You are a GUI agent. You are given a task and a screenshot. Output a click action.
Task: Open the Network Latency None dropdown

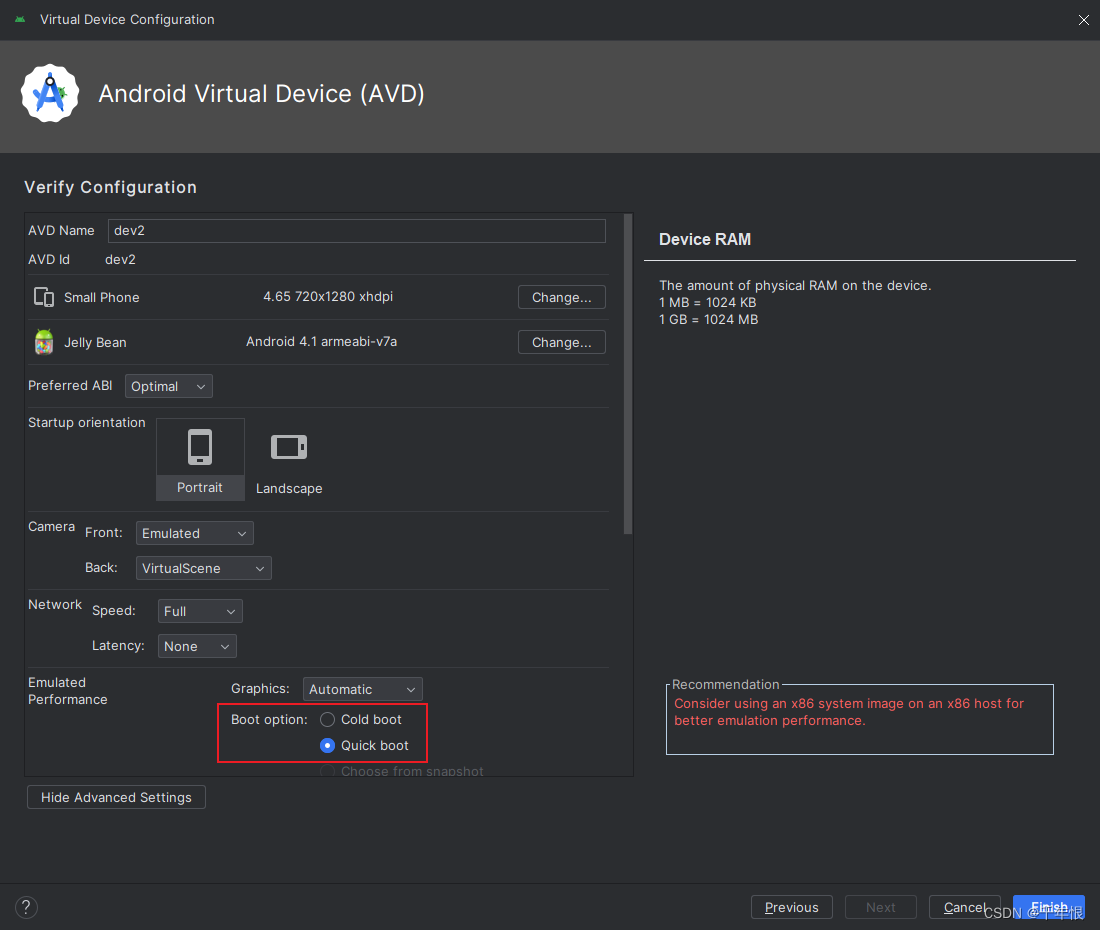click(197, 647)
